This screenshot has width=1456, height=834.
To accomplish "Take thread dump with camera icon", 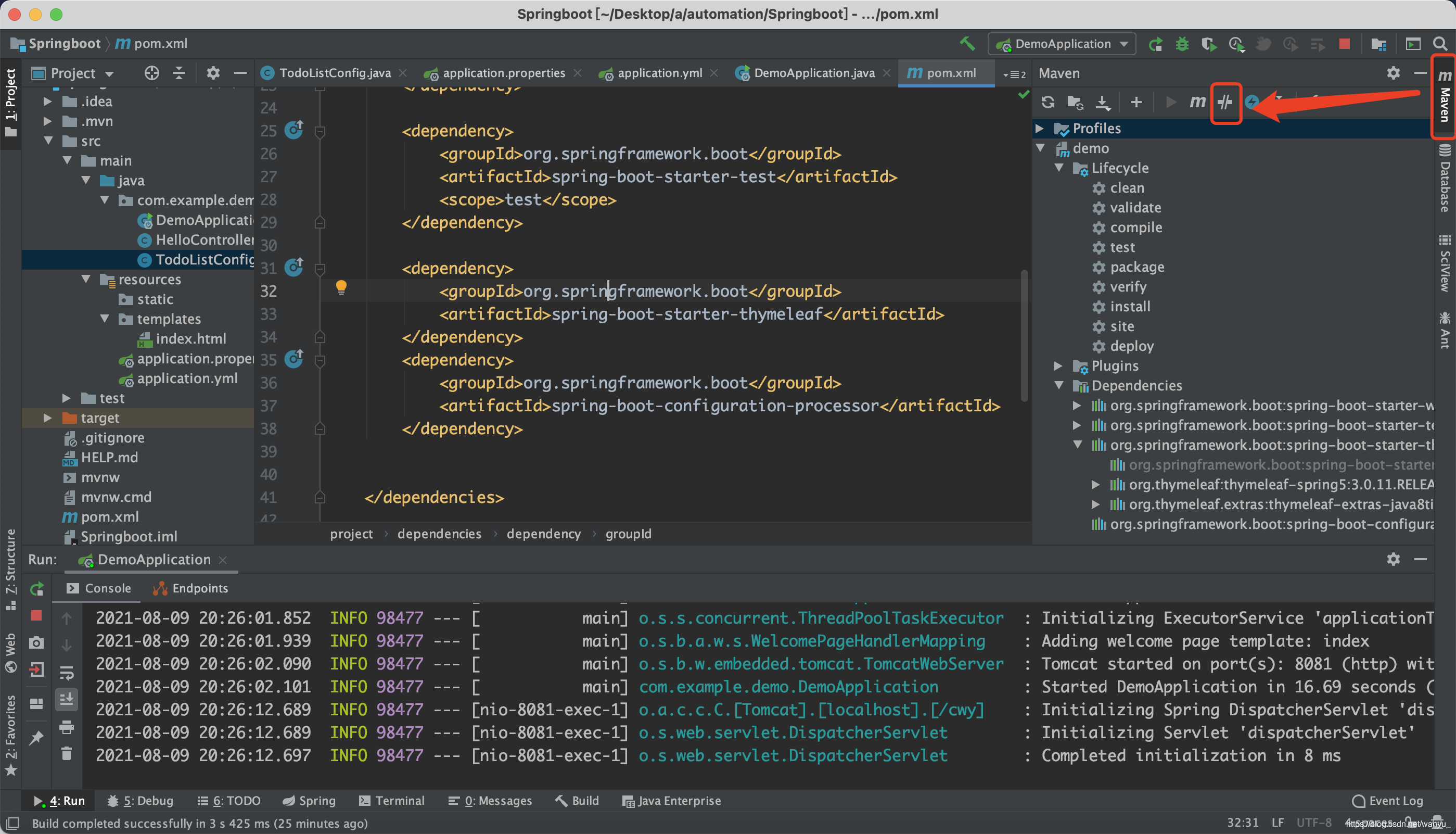I will pyautogui.click(x=36, y=643).
